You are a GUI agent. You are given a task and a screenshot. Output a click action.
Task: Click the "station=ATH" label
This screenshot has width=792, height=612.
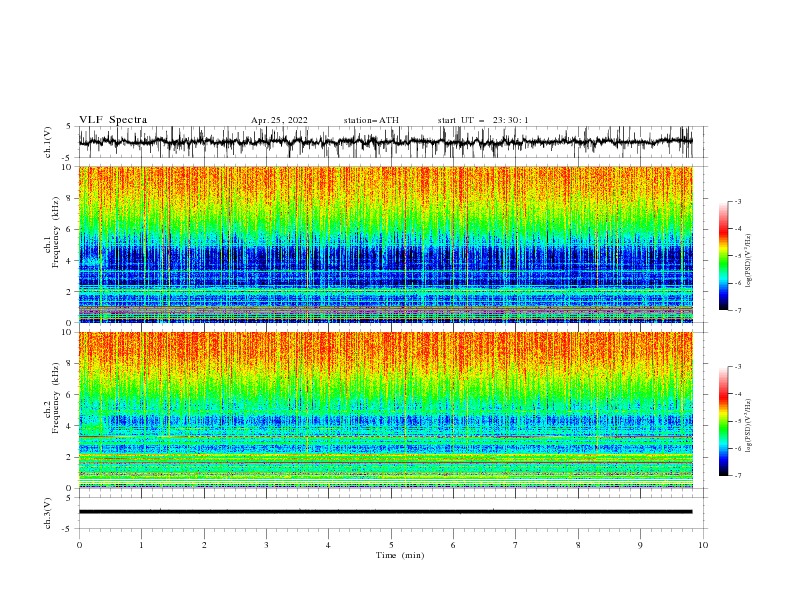371,120
